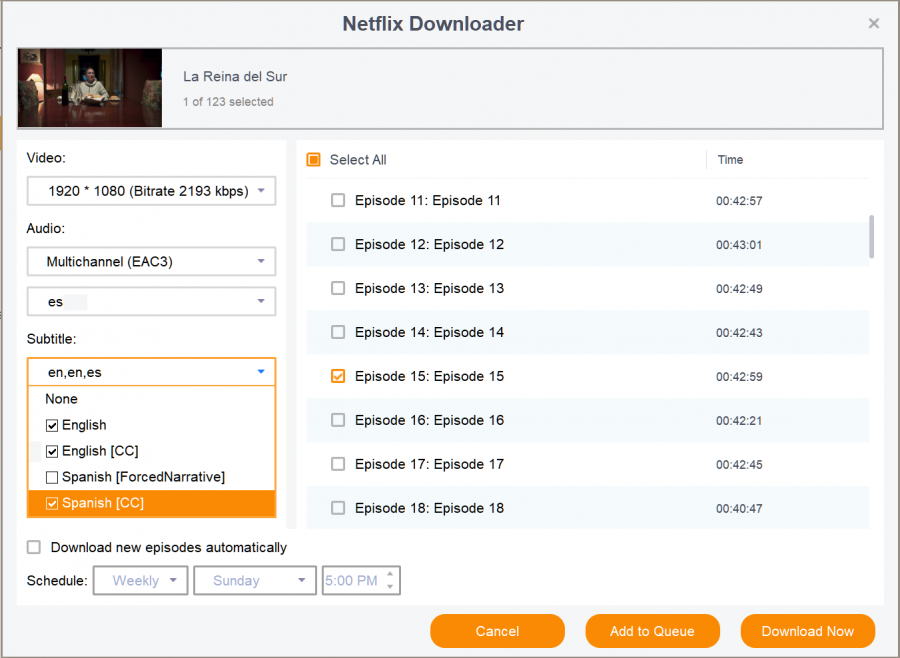This screenshot has width=900, height=658.
Task: Check the Episode 12 checkbox
Action: [338, 245]
